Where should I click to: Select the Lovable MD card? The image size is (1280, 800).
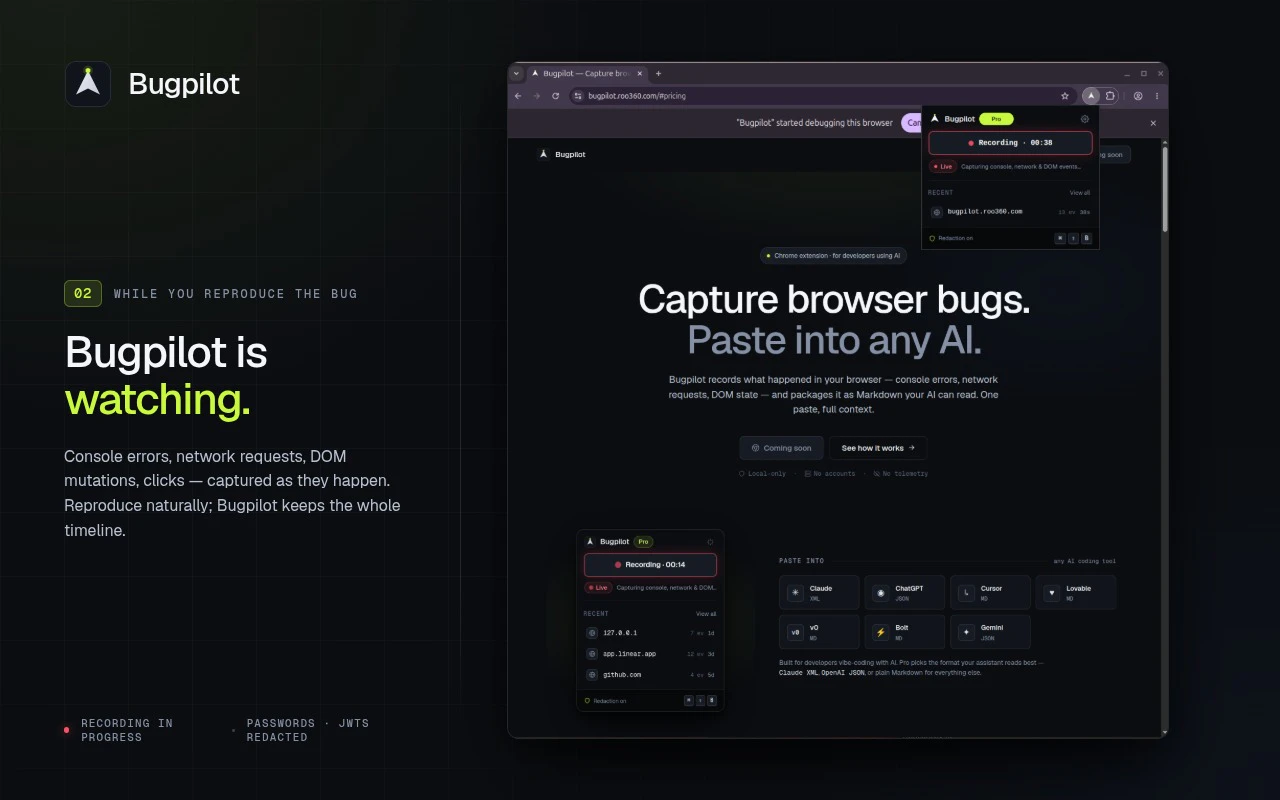click(x=1076, y=592)
